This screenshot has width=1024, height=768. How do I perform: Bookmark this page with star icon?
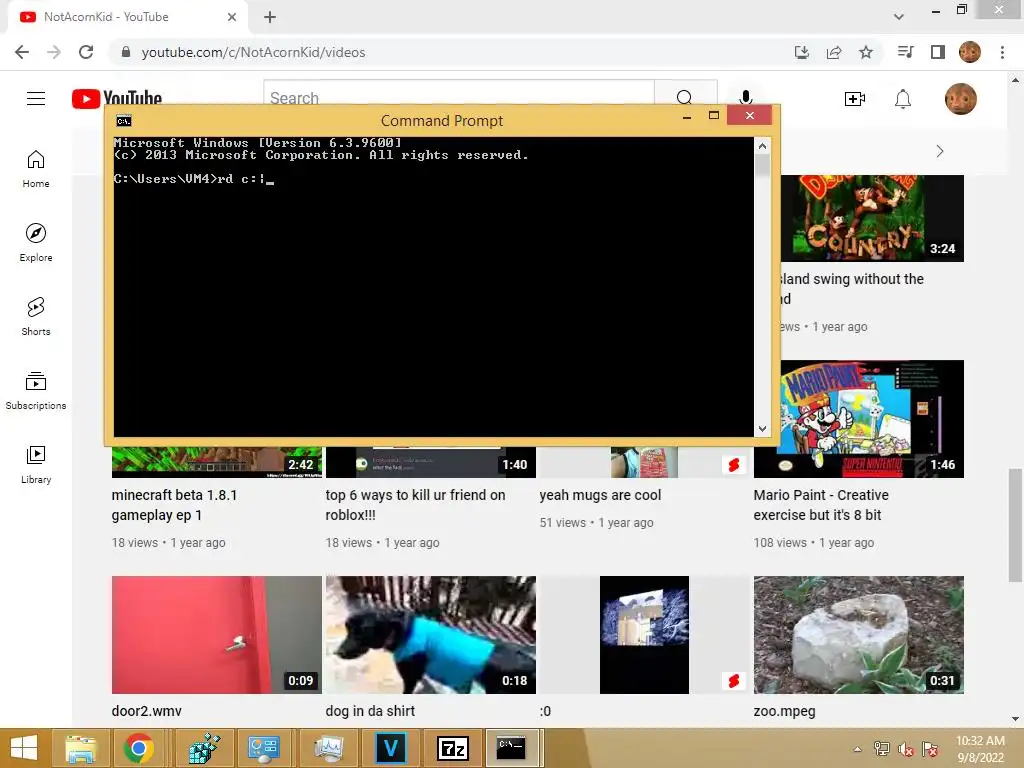click(x=866, y=52)
